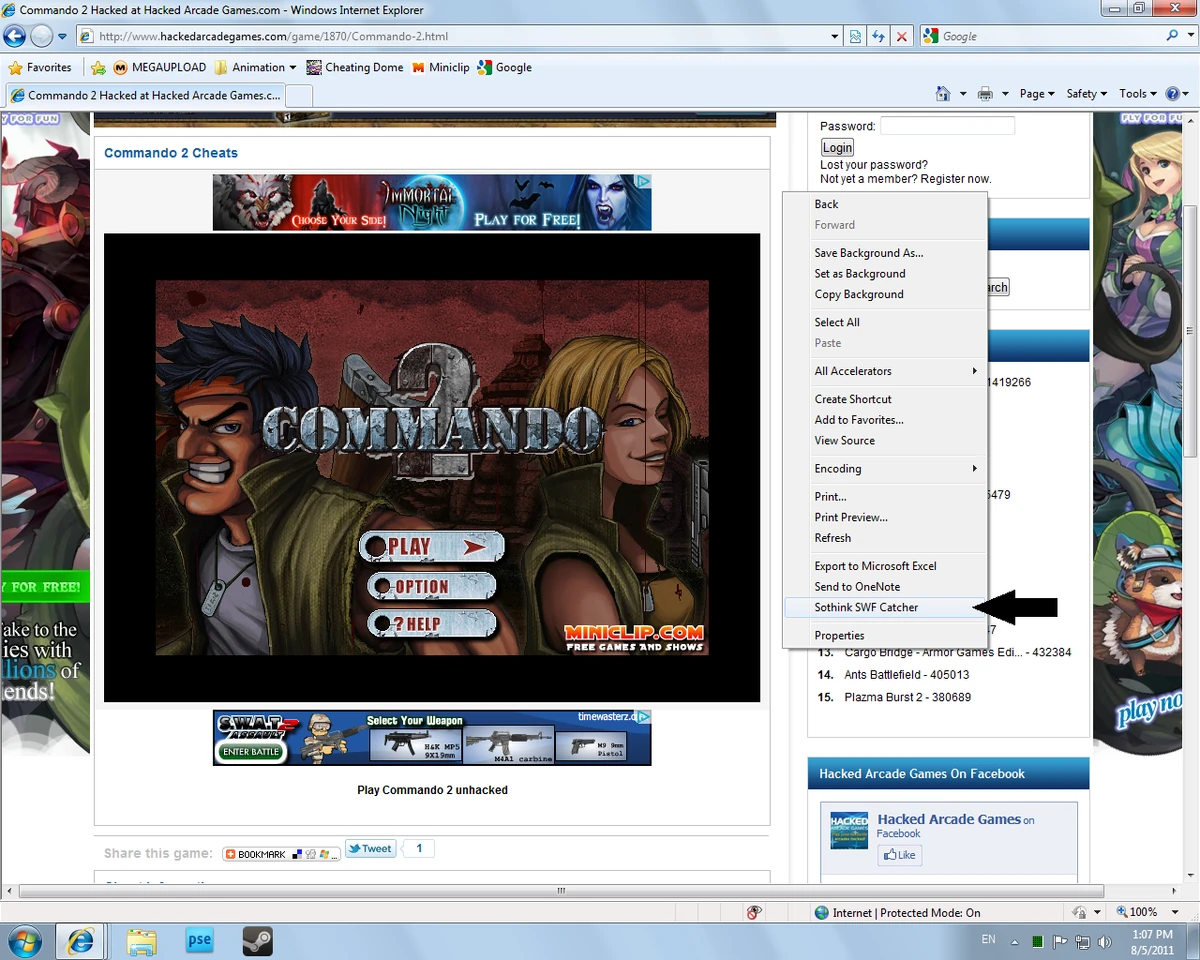Choose Properties in context menu
Image resolution: width=1200 pixels, height=960 pixels.
pos(885,635)
